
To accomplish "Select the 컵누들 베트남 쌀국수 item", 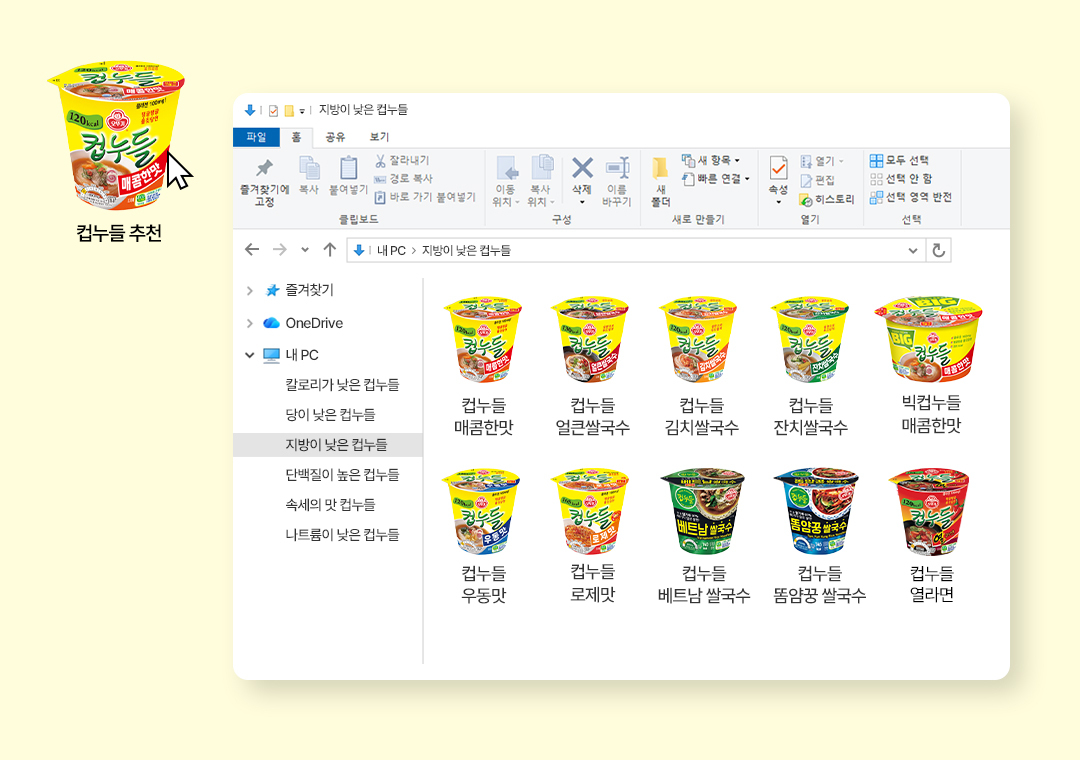I will click(x=703, y=537).
